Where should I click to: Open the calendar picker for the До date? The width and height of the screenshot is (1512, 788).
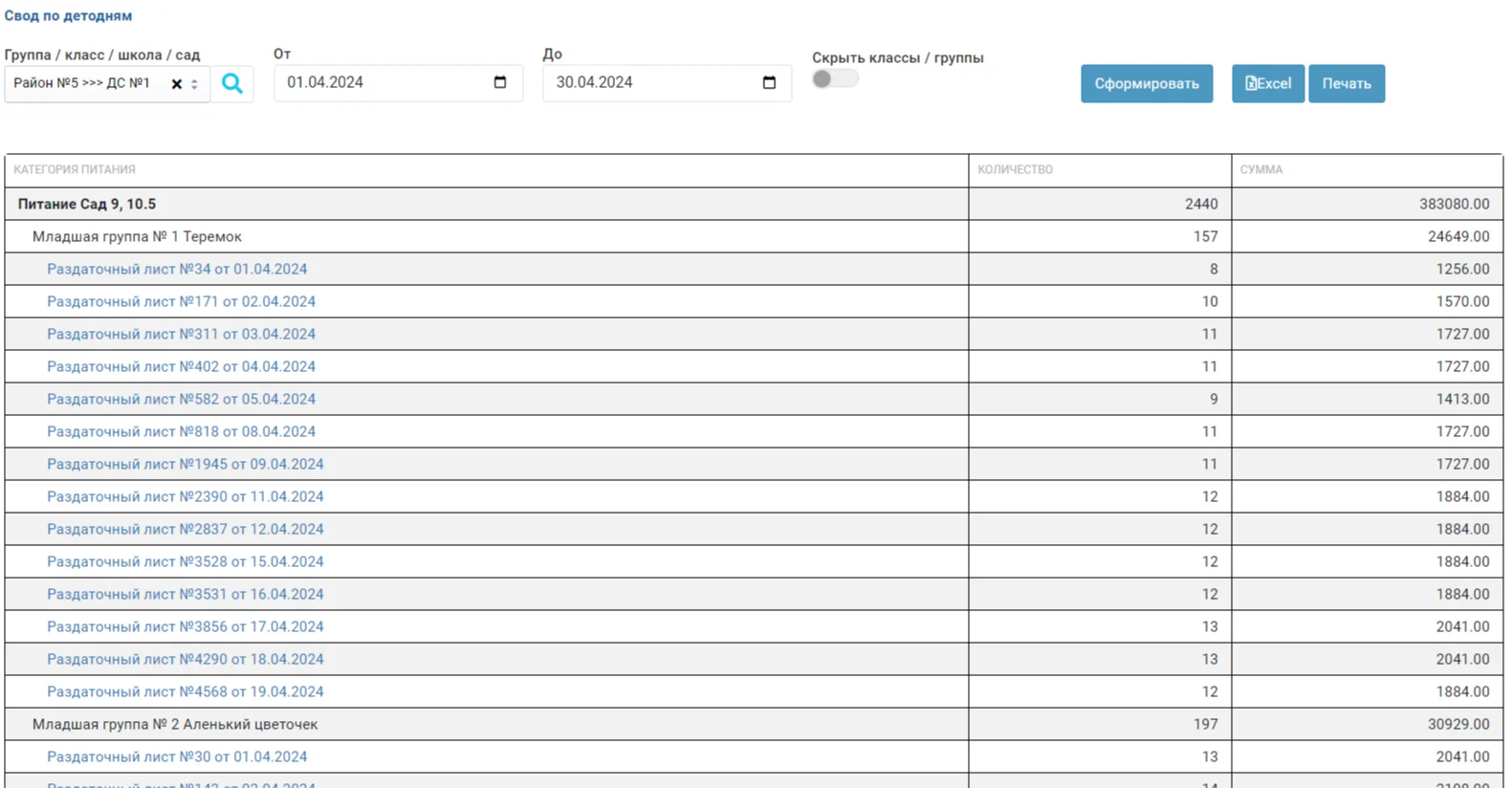pyautogui.click(x=769, y=82)
